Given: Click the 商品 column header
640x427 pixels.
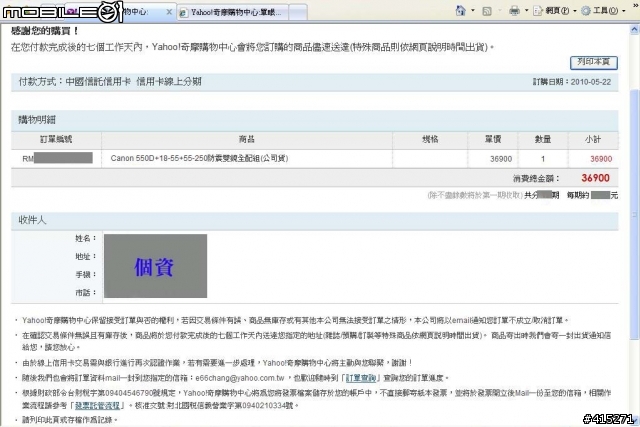Looking at the screenshot, I should (247, 139).
